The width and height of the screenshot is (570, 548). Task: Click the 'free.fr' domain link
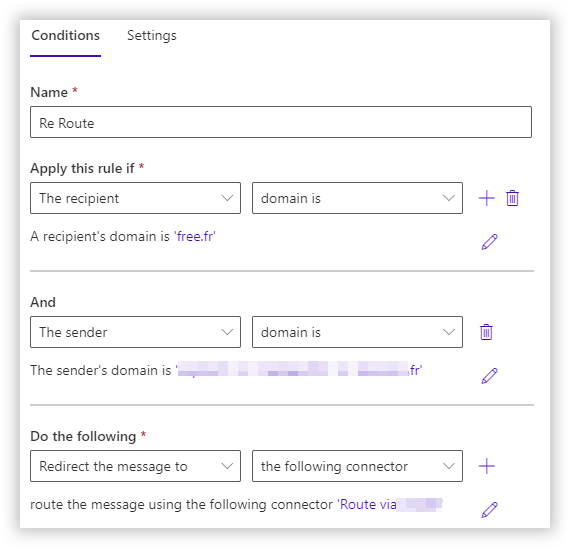(x=195, y=236)
